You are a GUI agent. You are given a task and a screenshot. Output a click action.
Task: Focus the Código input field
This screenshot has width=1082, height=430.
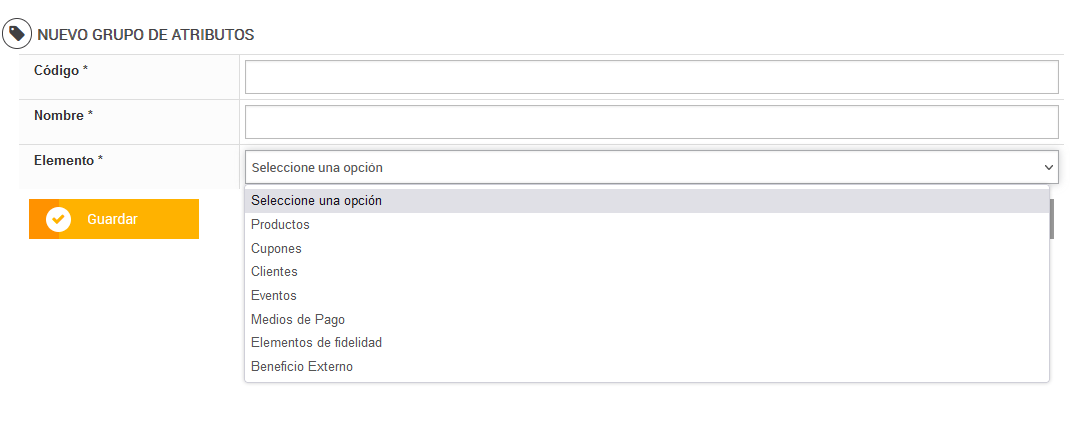click(x=651, y=77)
